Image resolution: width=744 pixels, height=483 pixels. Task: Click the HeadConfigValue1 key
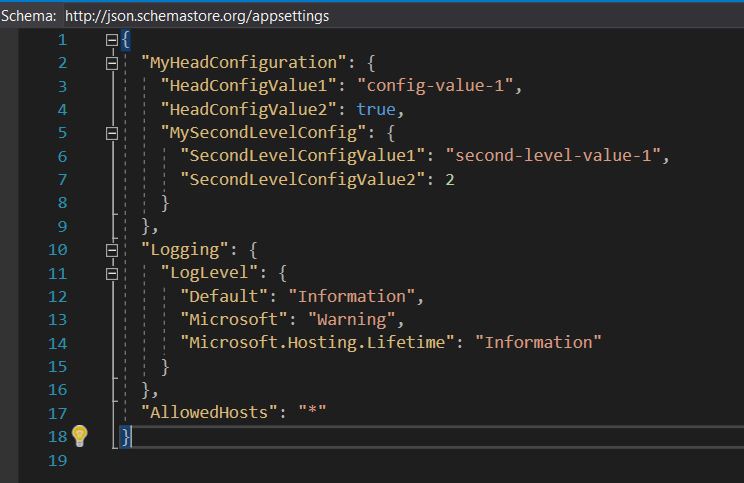[x=253, y=86]
